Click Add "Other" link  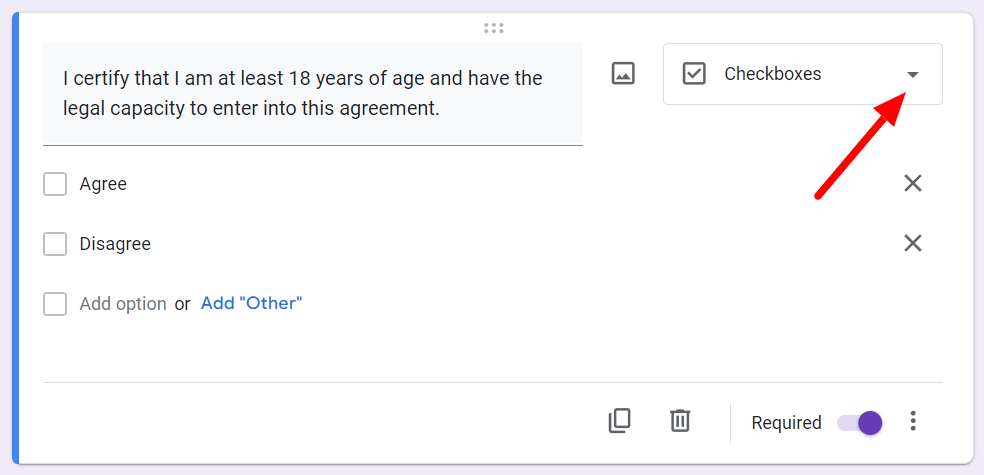tap(251, 304)
